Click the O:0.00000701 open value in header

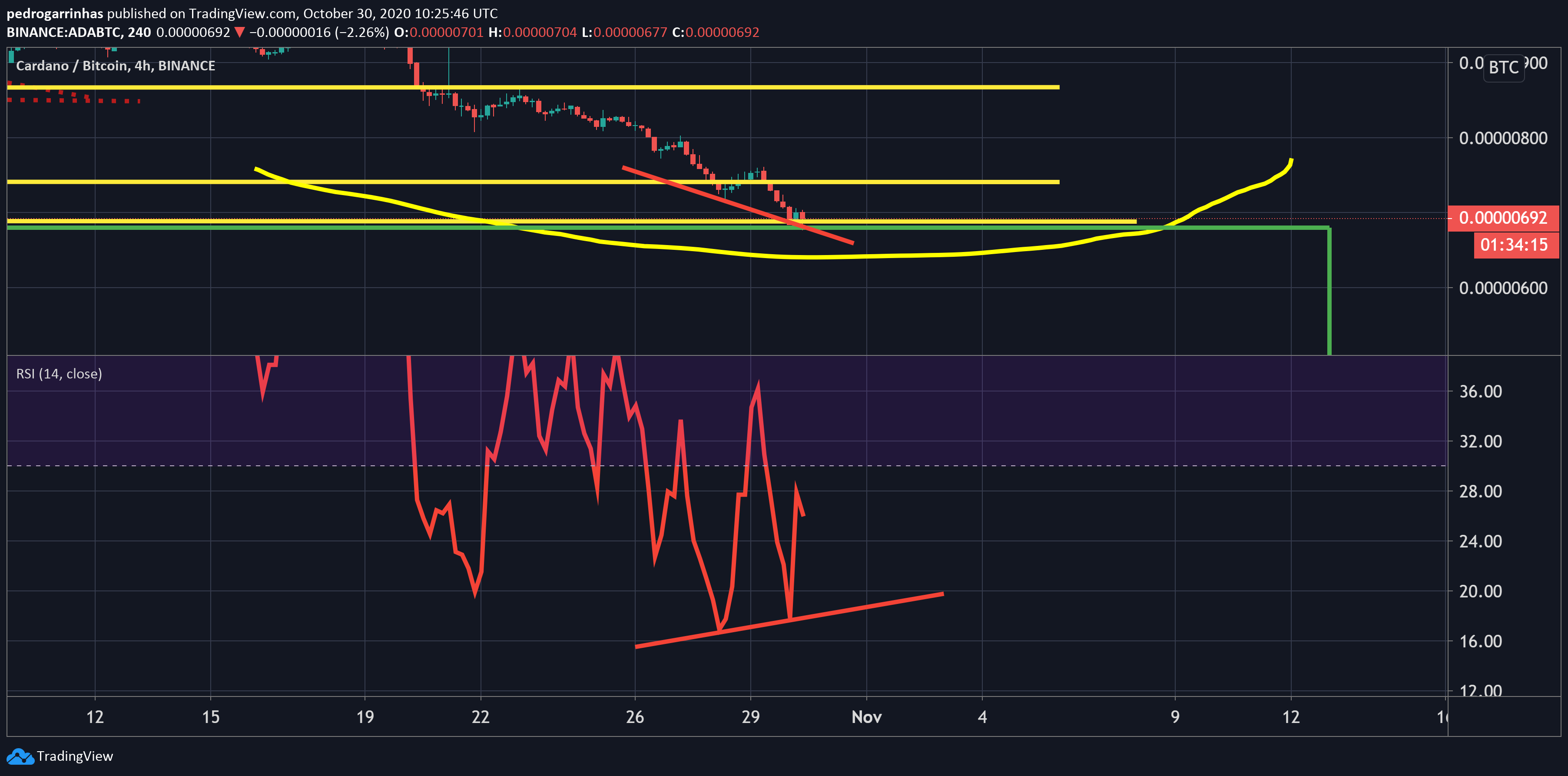tap(439, 32)
